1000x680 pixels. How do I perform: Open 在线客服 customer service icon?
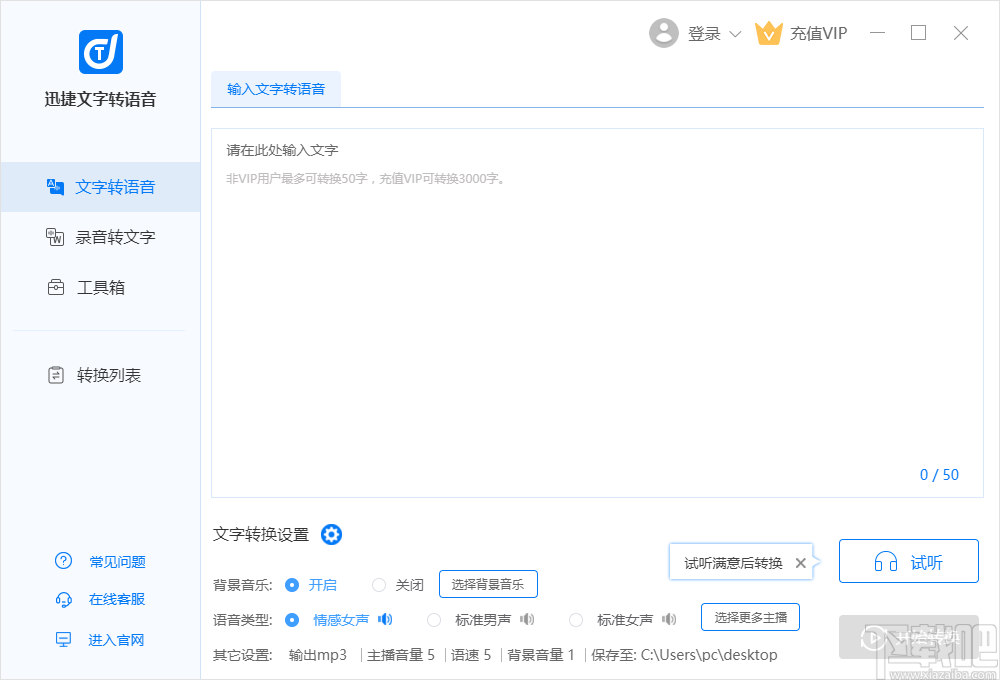coord(63,599)
